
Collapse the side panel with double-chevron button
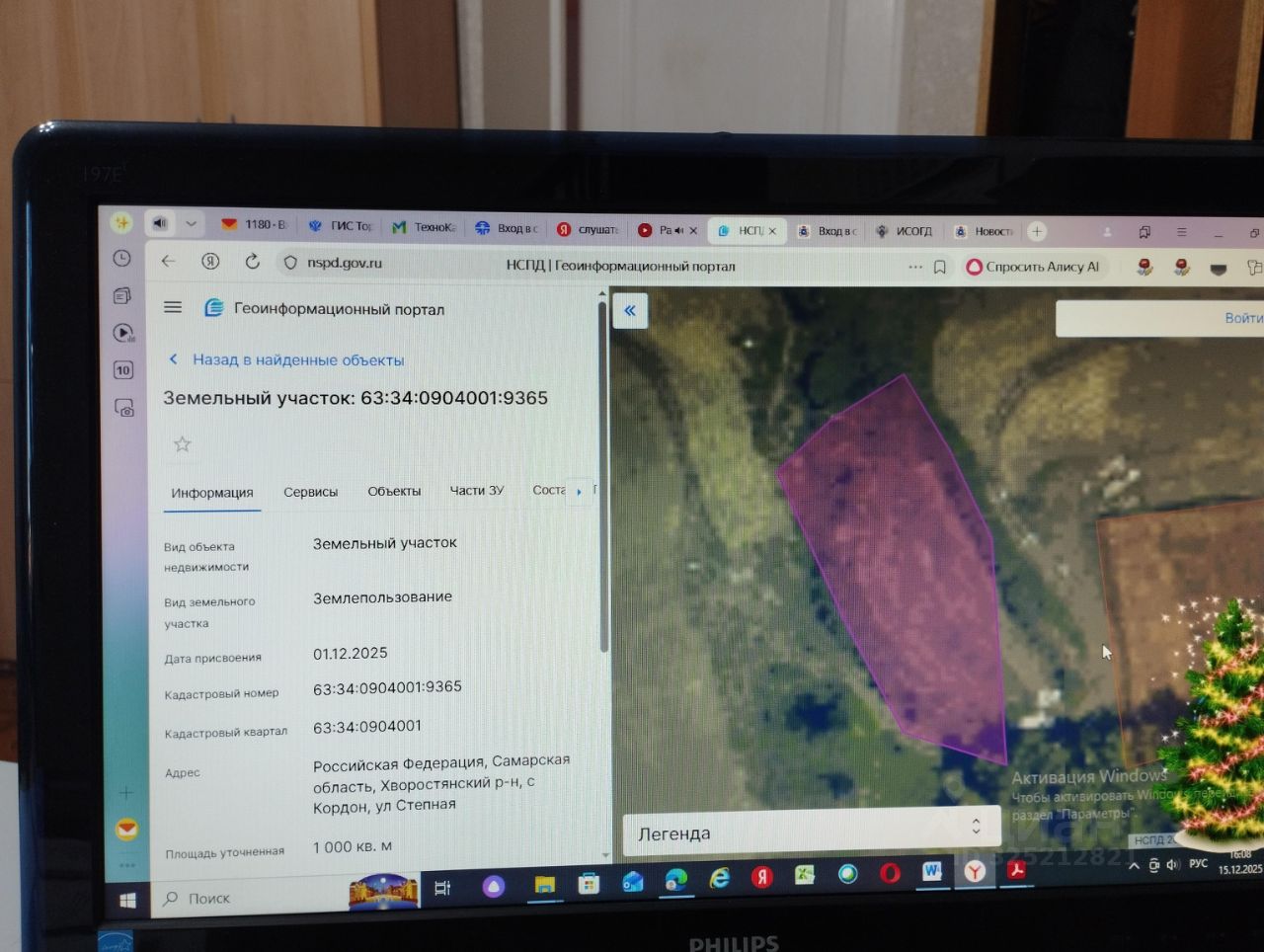pyautogui.click(x=630, y=311)
